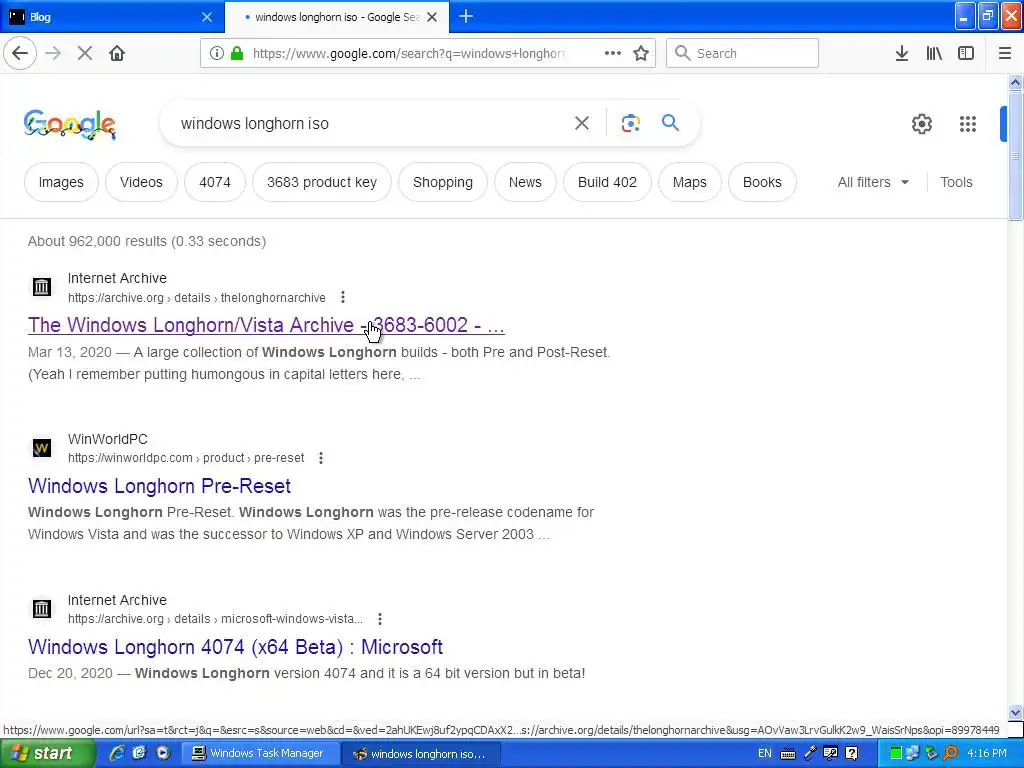Click the EN language indicator
The width and height of the screenshot is (1024, 768).
click(x=765, y=754)
